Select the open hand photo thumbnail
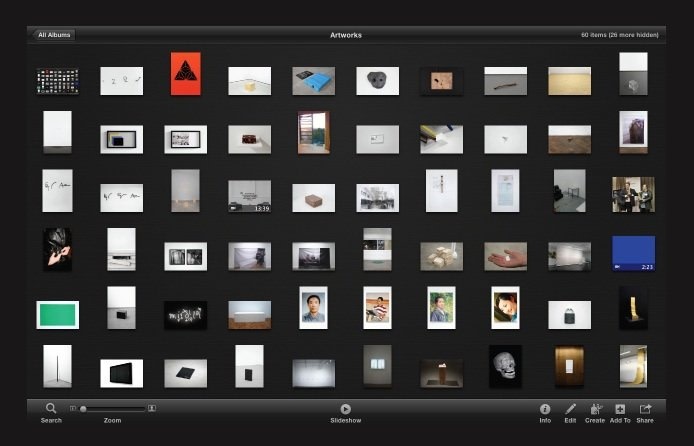 pos(505,257)
